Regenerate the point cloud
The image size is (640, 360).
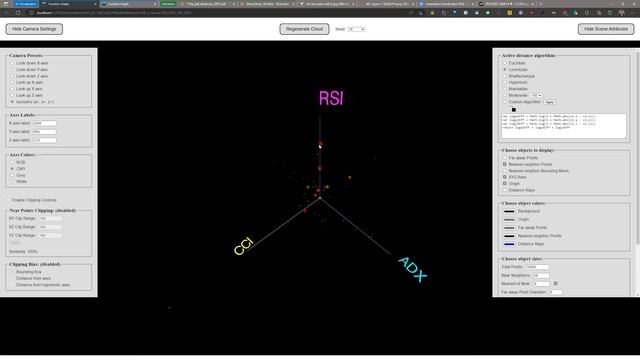click(x=304, y=29)
